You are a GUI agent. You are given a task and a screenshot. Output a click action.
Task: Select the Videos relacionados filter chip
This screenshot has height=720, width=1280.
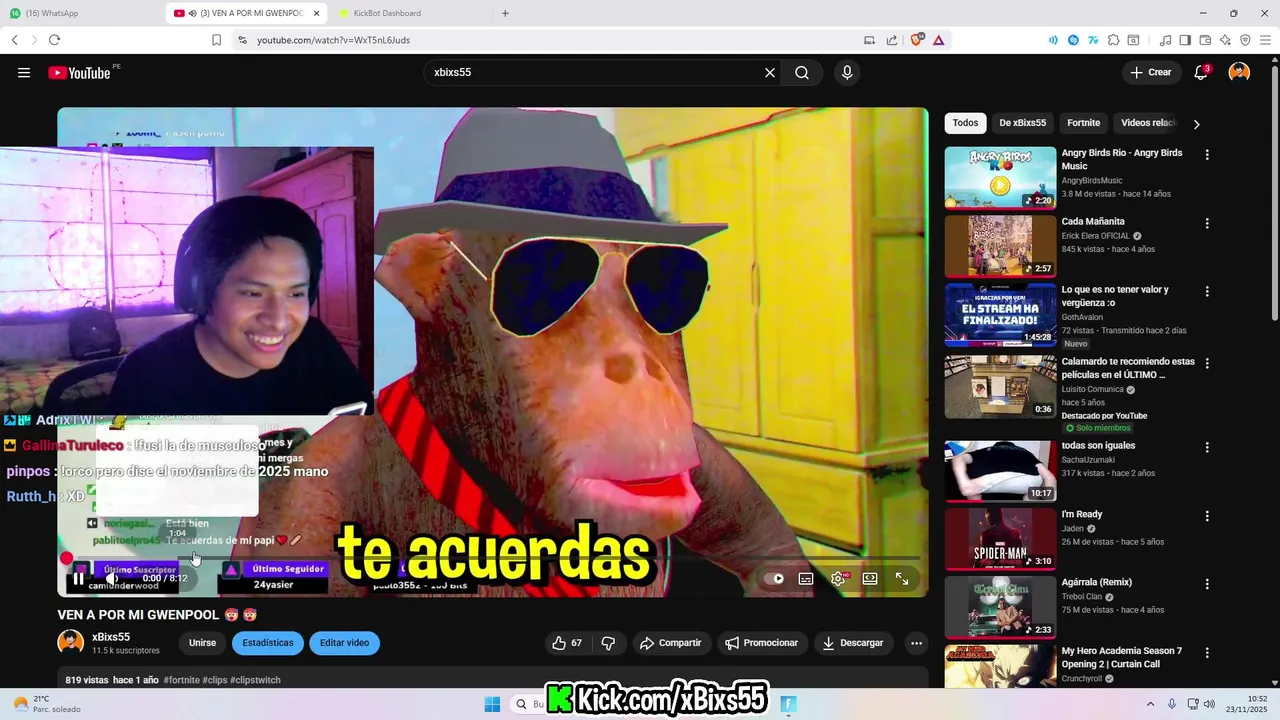coord(1148,123)
